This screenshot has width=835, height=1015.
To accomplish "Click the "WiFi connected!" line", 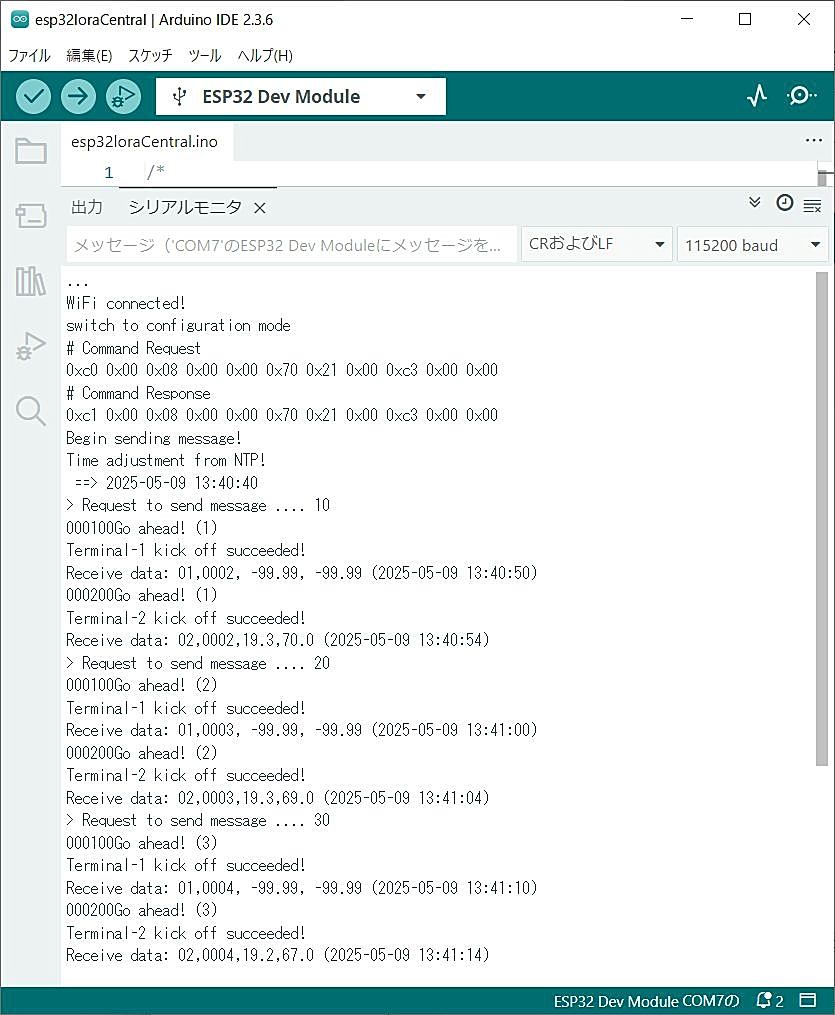I will pyautogui.click(x=126, y=303).
